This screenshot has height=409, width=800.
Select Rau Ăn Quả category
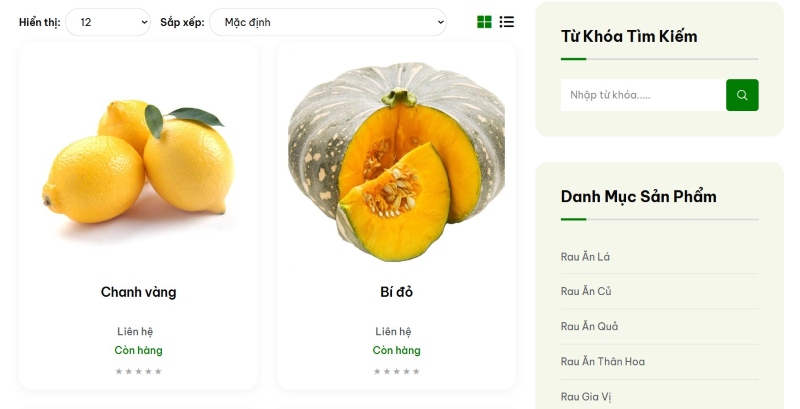(589, 326)
